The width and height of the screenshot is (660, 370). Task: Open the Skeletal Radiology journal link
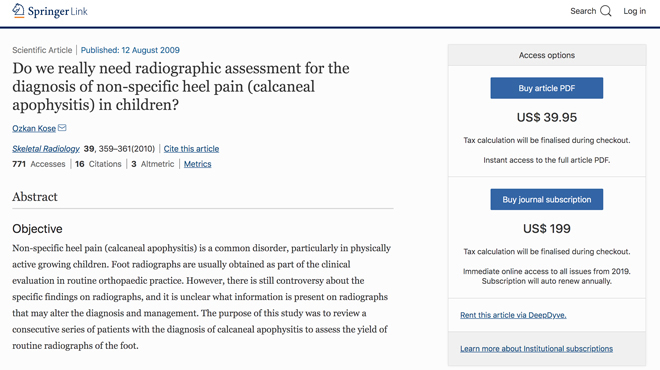[46, 149]
